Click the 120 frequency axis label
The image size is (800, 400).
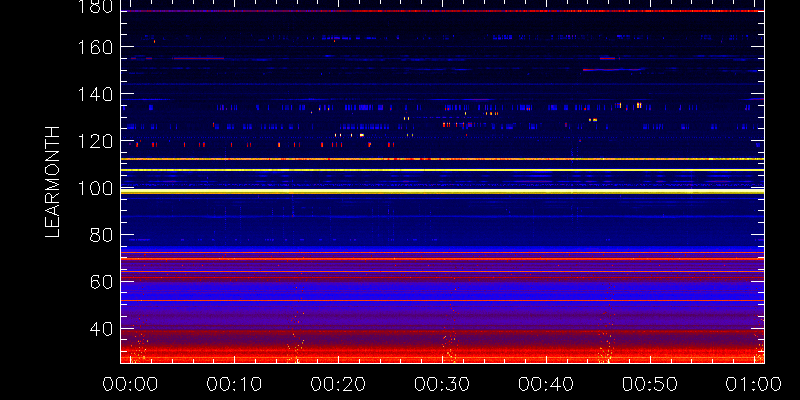click(96, 141)
